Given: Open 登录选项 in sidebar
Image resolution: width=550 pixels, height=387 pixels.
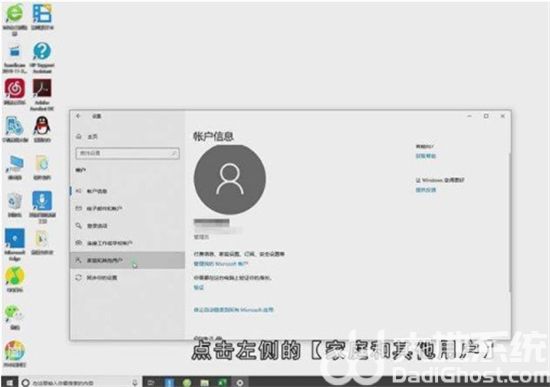Looking at the screenshot, I should [x=127, y=226].
